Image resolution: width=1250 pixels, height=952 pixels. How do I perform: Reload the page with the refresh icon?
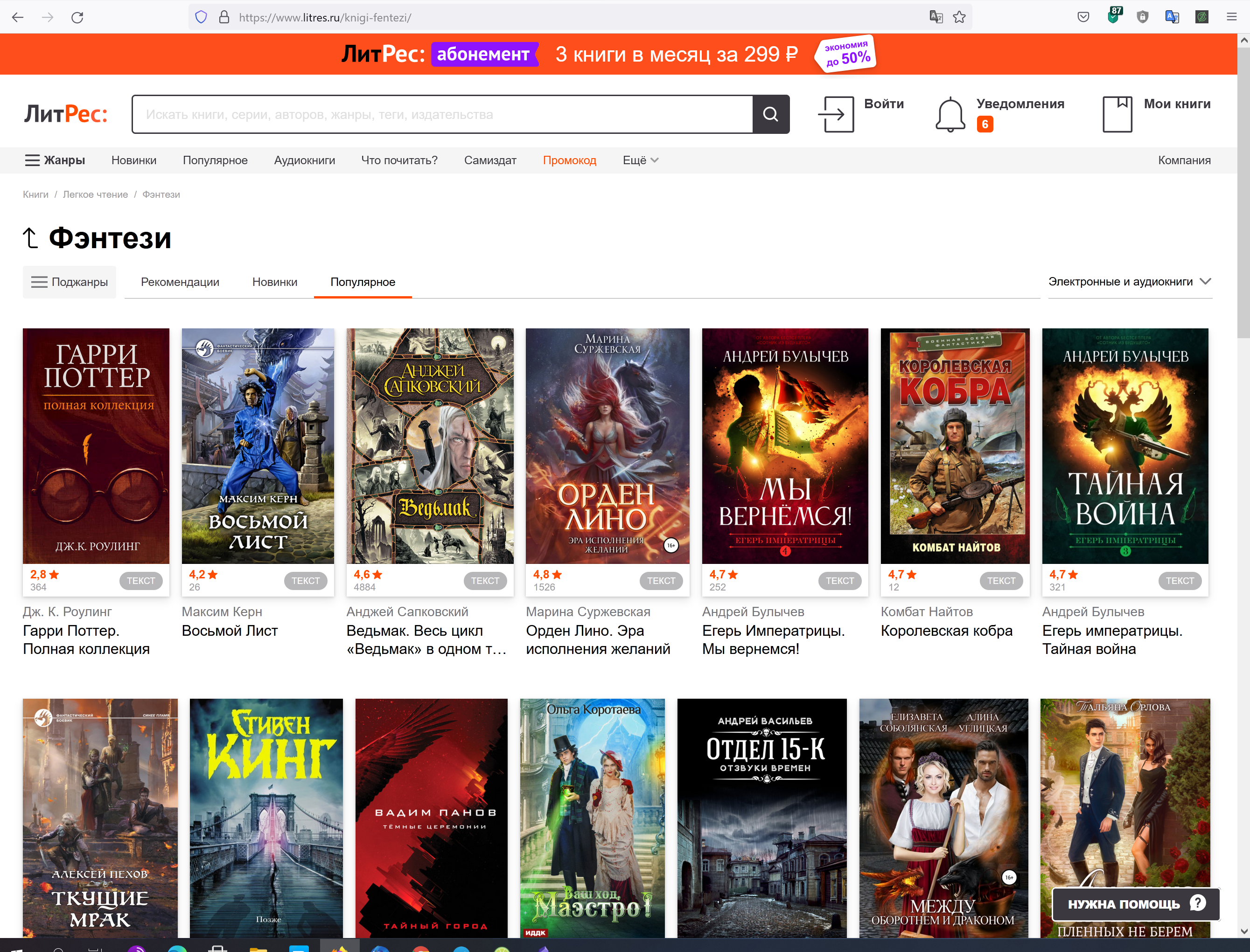pos(77,17)
